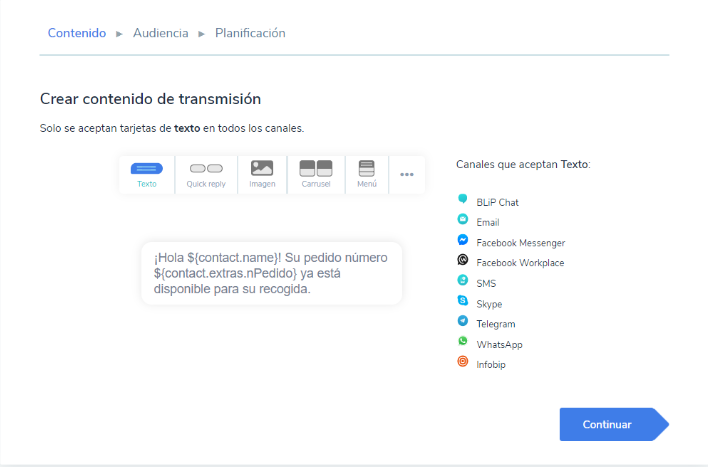Click the 'Email' label

(x=488, y=223)
